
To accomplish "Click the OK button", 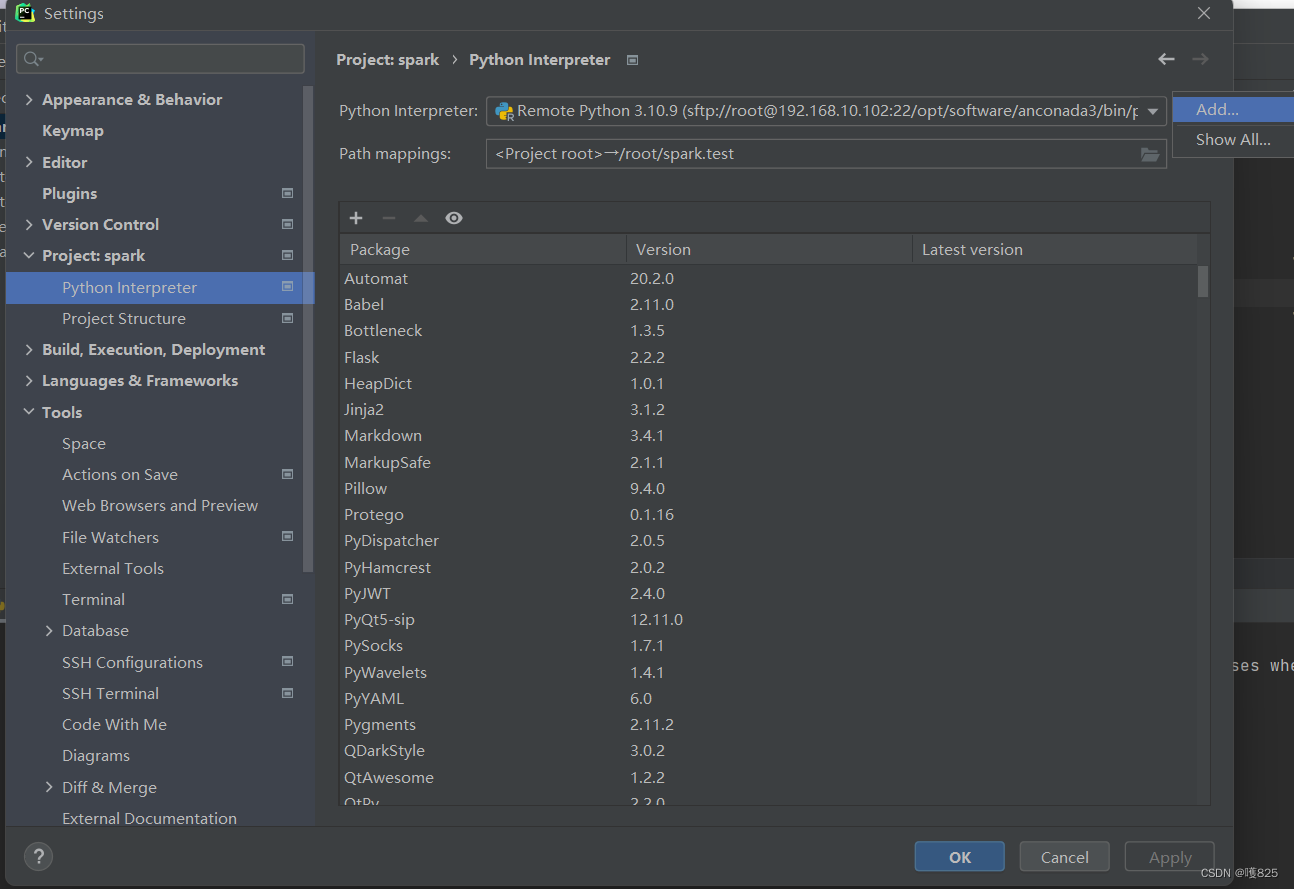I will pyautogui.click(x=959, y=857).
